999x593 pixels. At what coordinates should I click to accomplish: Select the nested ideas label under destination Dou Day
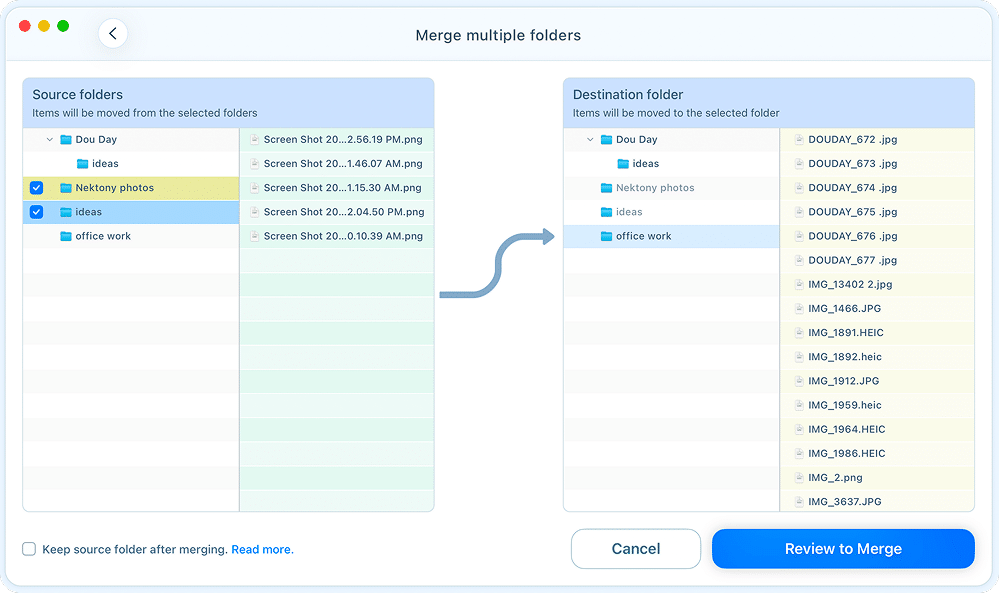tap(645, 164)
